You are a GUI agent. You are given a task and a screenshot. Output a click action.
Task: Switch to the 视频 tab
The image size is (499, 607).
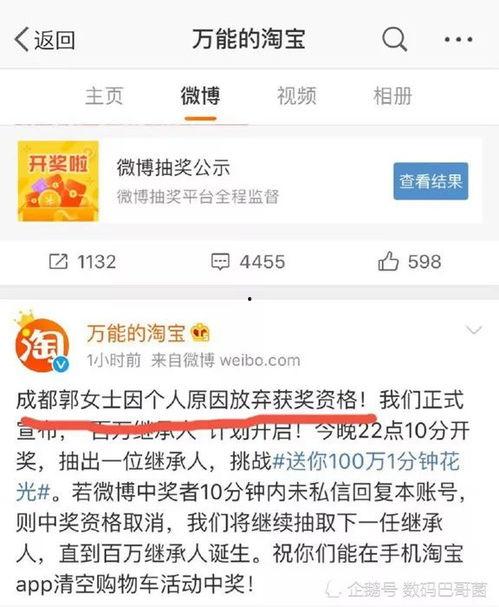[x=297, y=96]
